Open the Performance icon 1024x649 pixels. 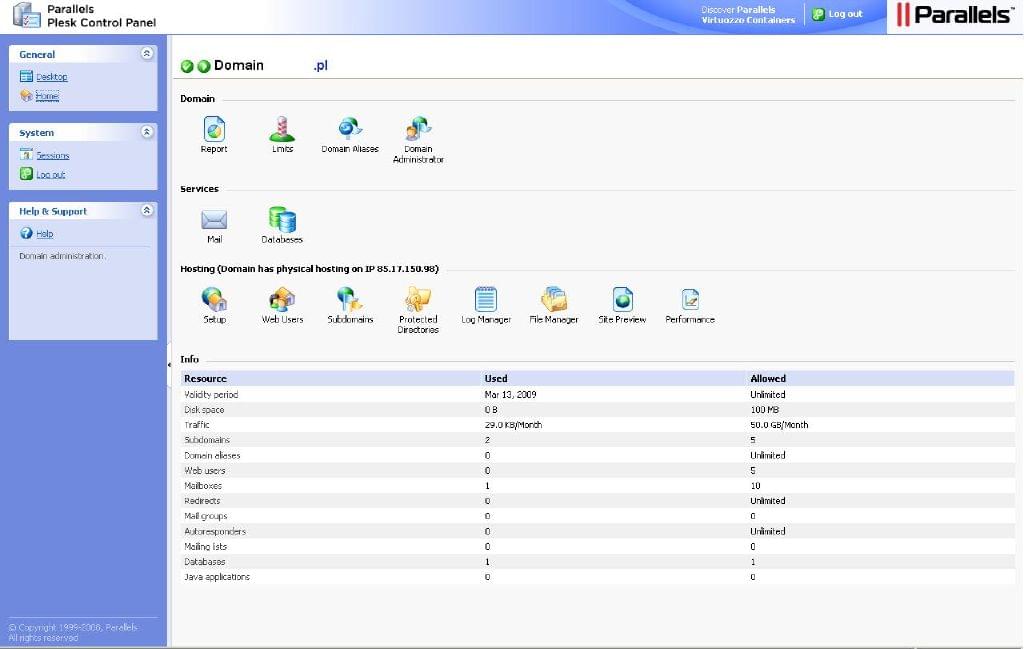coord(690,300)
